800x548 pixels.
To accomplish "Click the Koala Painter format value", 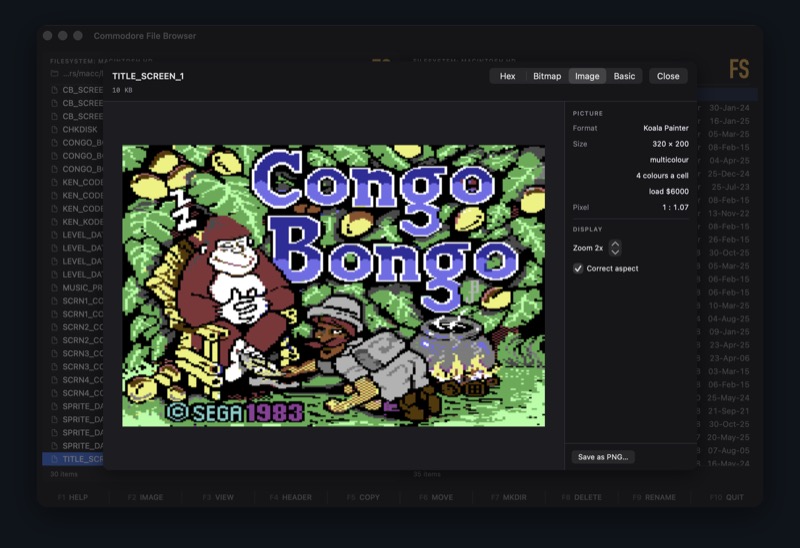I will 665,128.
